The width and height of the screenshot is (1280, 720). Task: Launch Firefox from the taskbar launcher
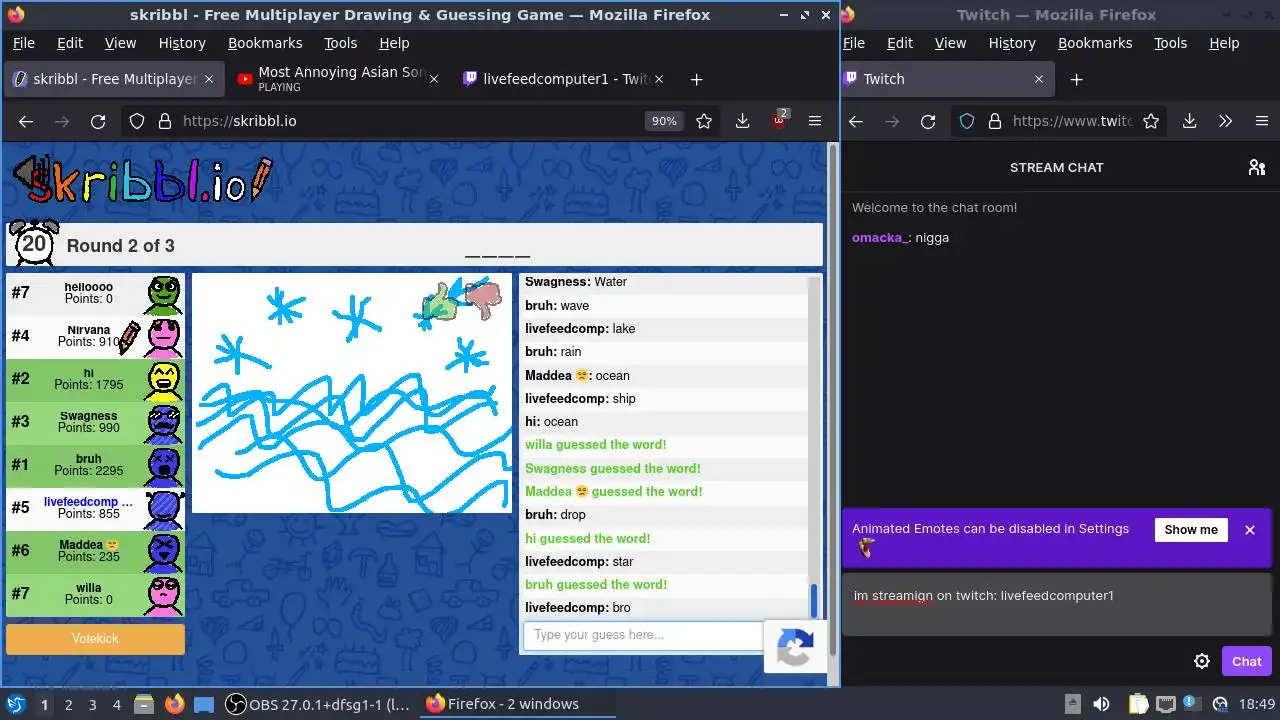174,704
